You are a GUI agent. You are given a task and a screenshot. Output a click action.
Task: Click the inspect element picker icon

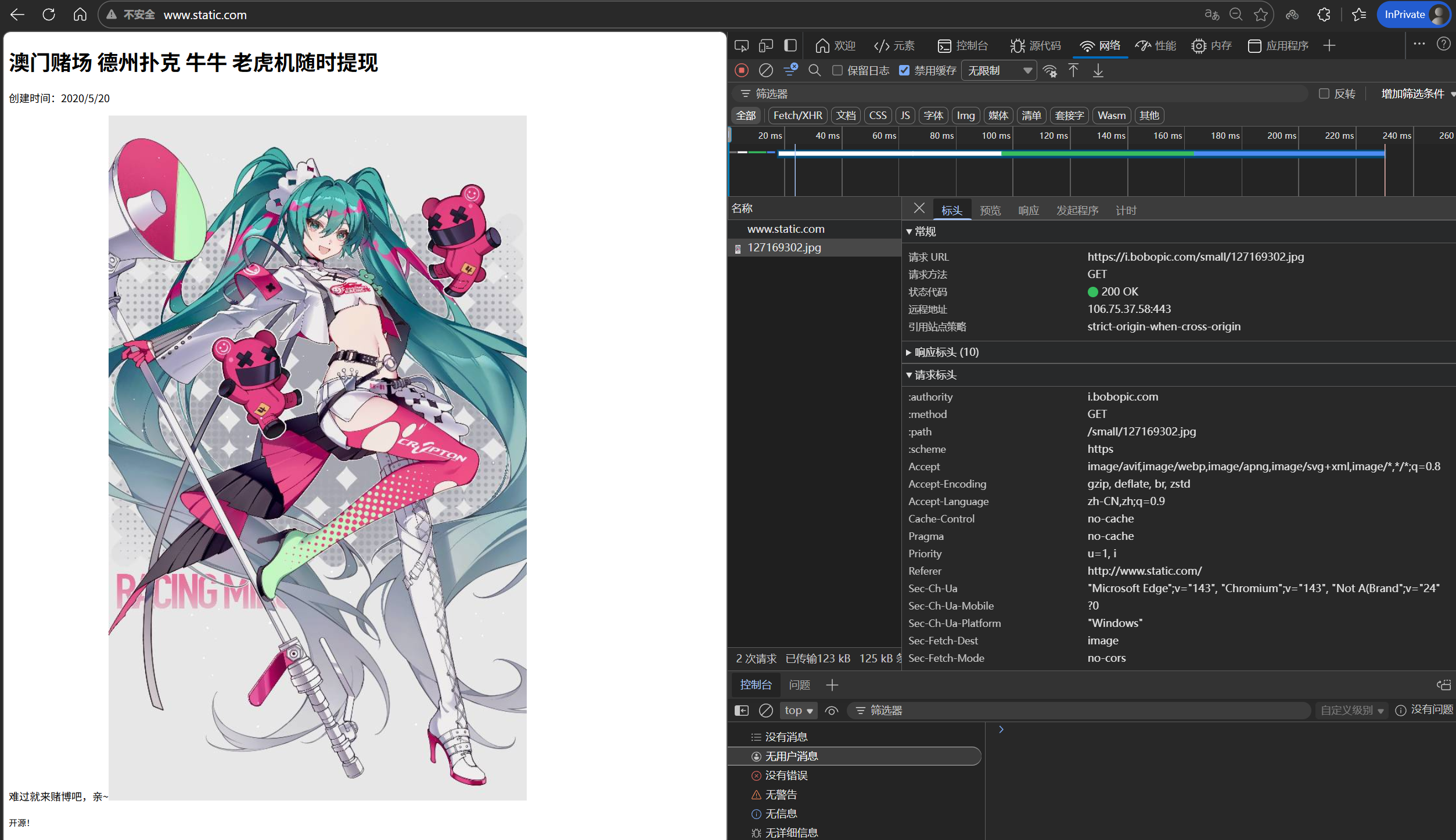[742, 46]
